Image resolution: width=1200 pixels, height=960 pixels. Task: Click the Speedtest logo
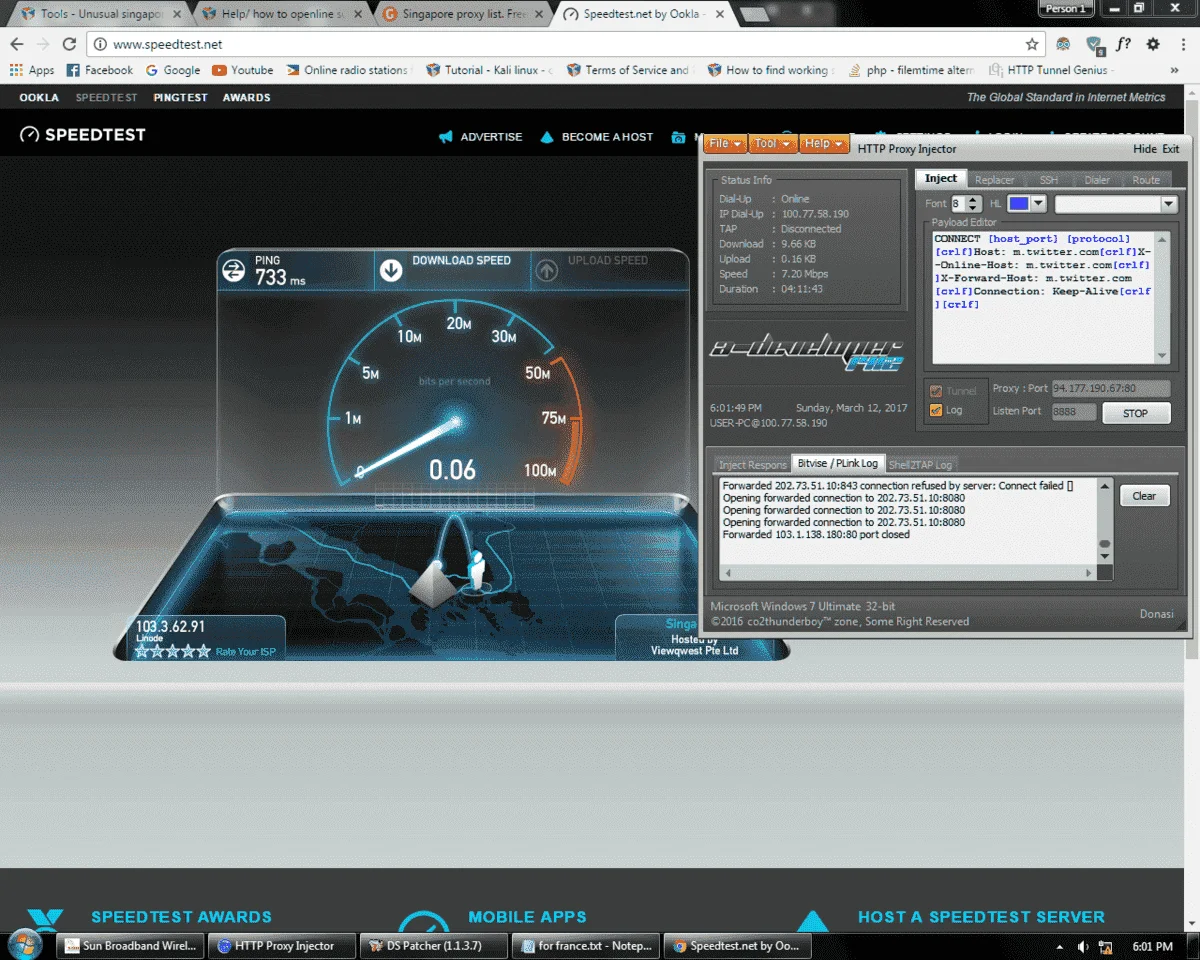[x=83, y=135]
